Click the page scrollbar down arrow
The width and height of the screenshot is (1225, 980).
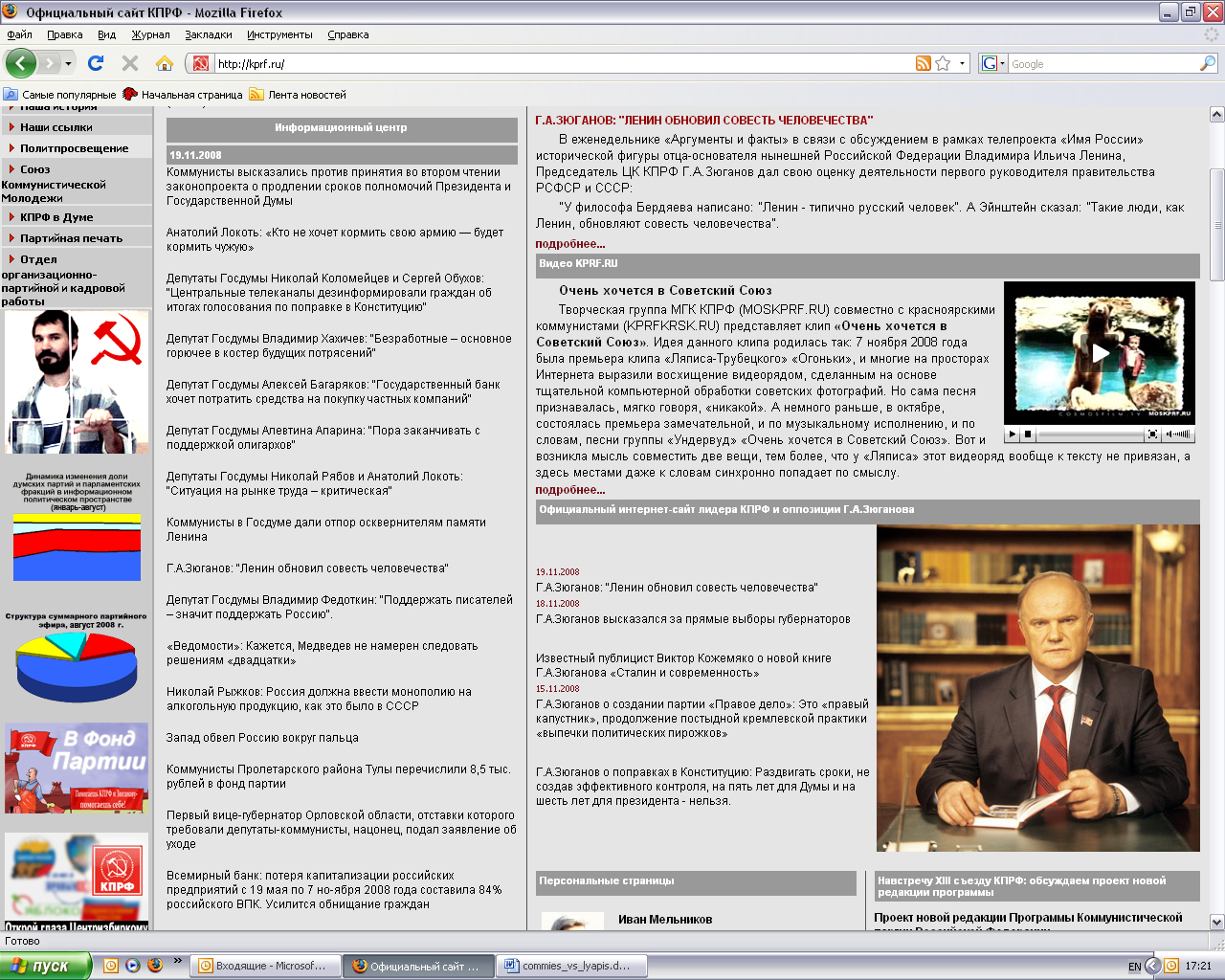(1217, 923)
